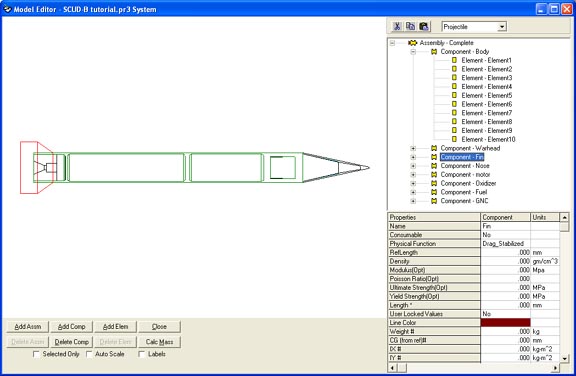The image size is (576, 376).
Task: Enable the Selected Only checkbox
Action: 36,354
